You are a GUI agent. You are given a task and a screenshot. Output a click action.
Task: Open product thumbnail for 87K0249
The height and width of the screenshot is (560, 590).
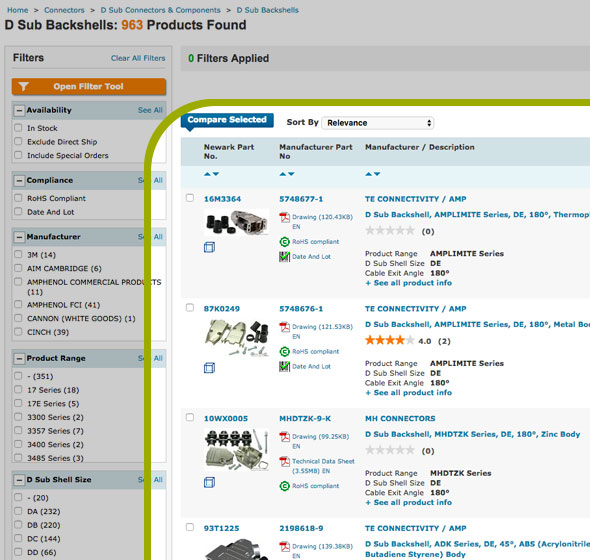(x=237, y=338)
